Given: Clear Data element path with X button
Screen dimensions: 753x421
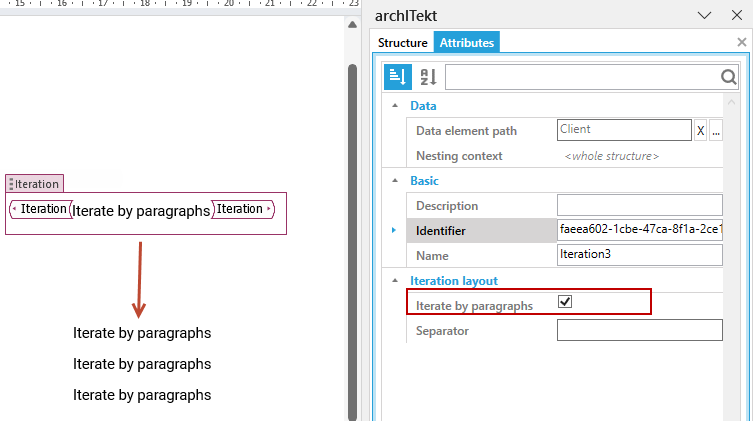Looking at the screenshot, I should pyautogui.click(x=700, y=131).
